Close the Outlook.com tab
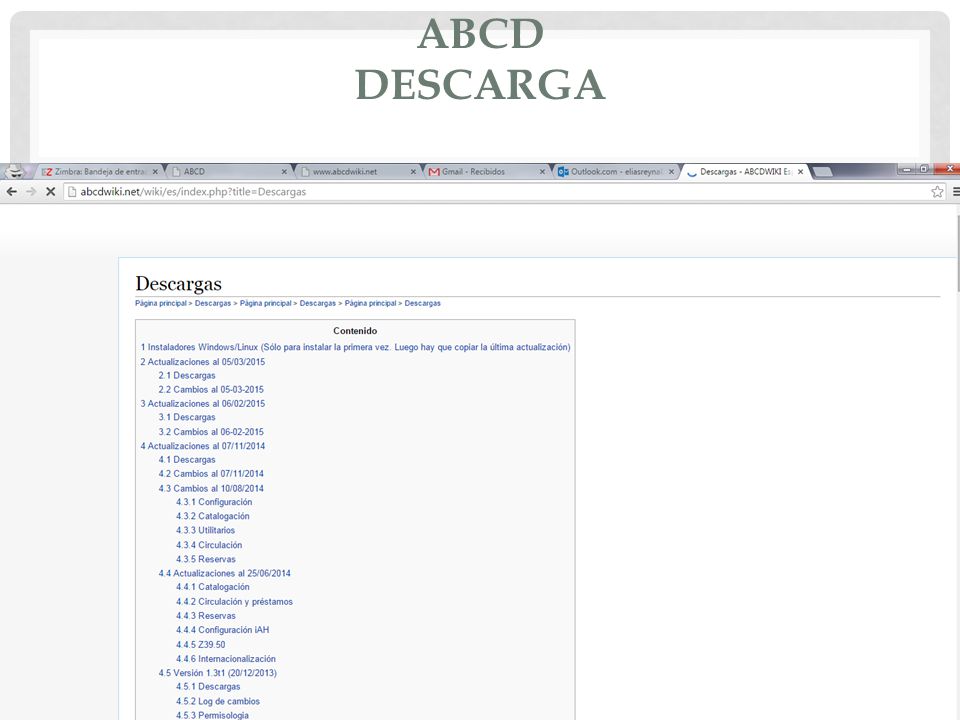Screen dimensions: 960x720 coord(671,172)
